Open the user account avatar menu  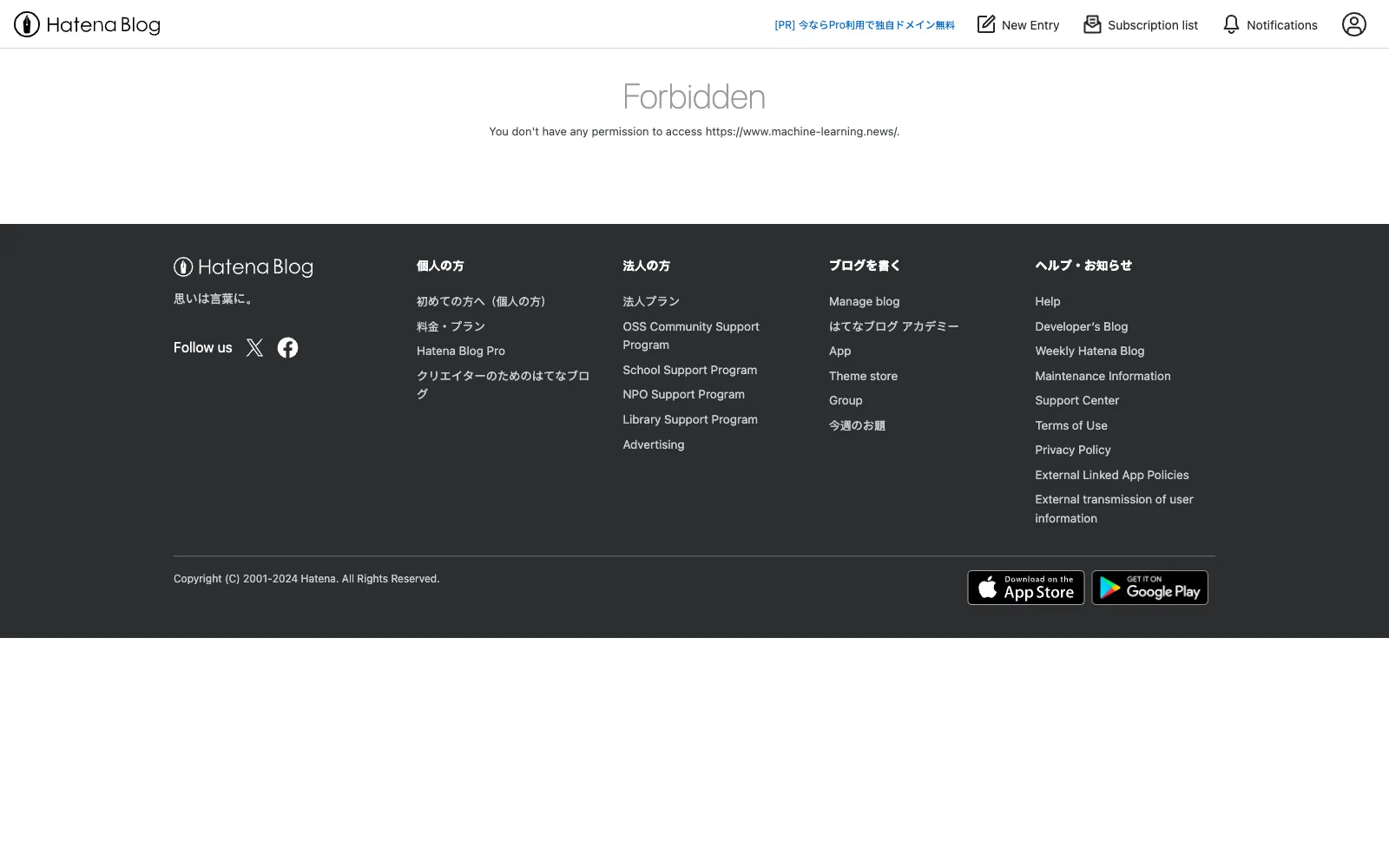point(1354,24)
